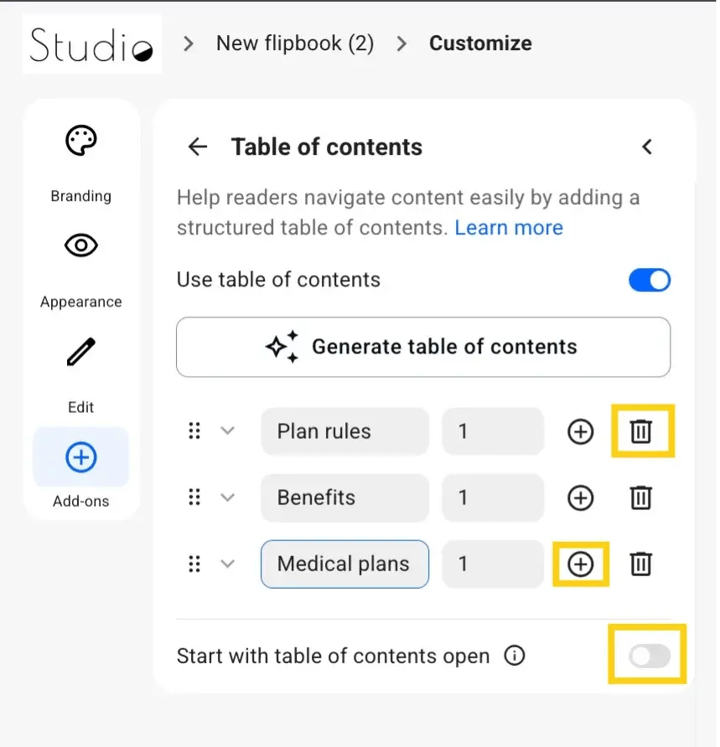Add sub-entry under Medical plans
720x747 pixels.
pyautogui.click(x=580, y=564)
